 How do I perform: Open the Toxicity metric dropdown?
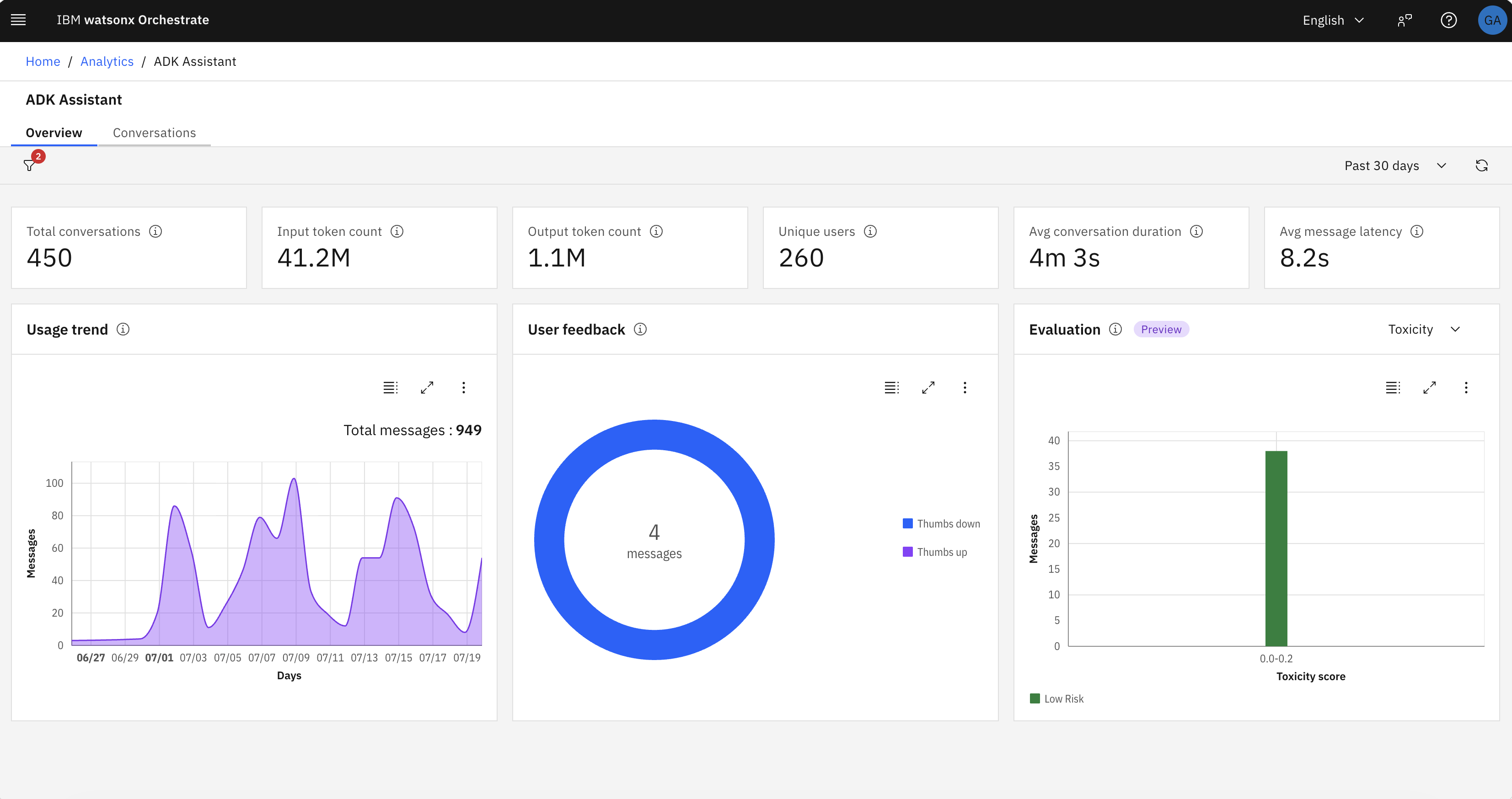[x=1424, y=329]
